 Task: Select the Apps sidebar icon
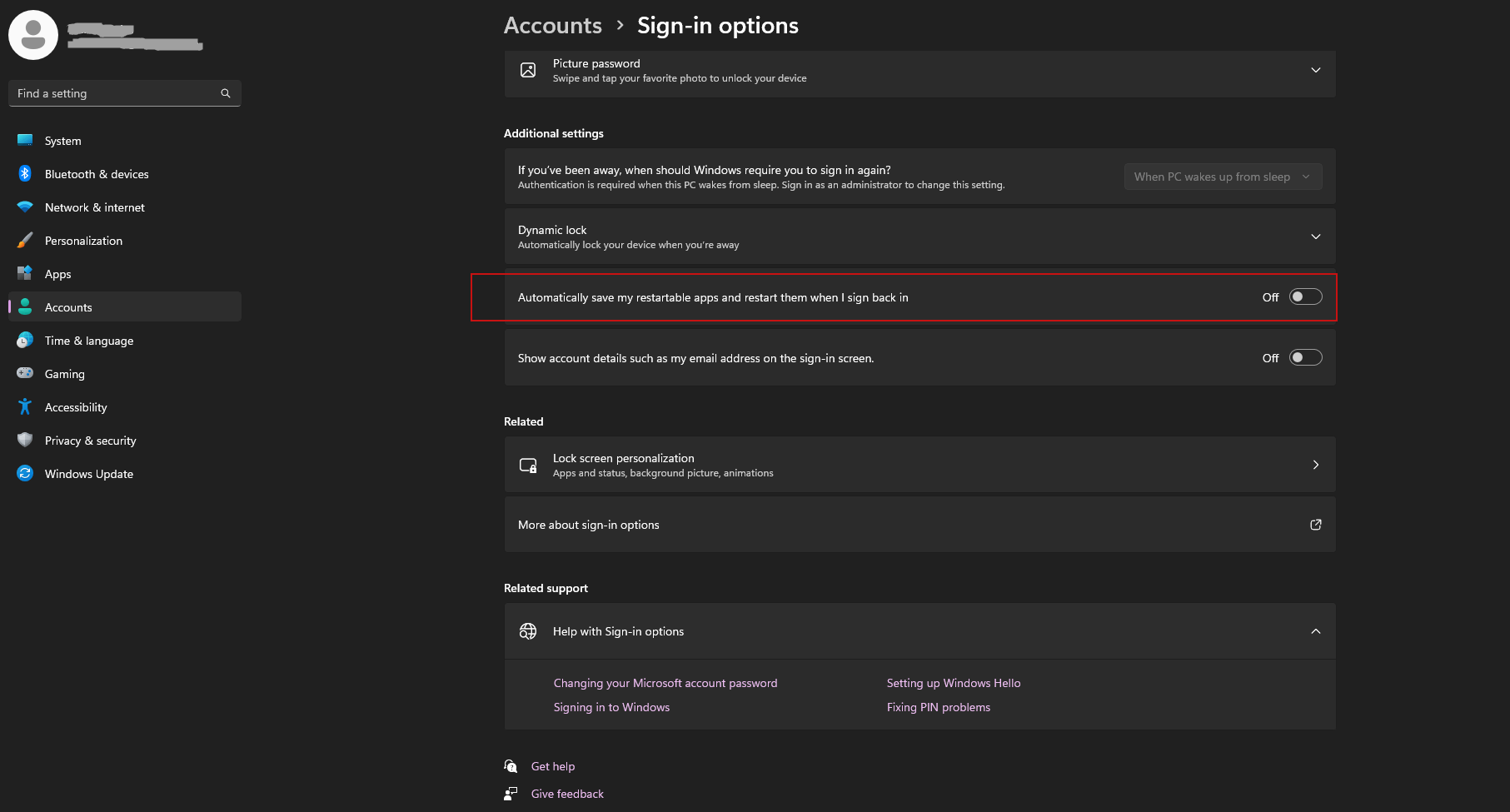[25, 273]
